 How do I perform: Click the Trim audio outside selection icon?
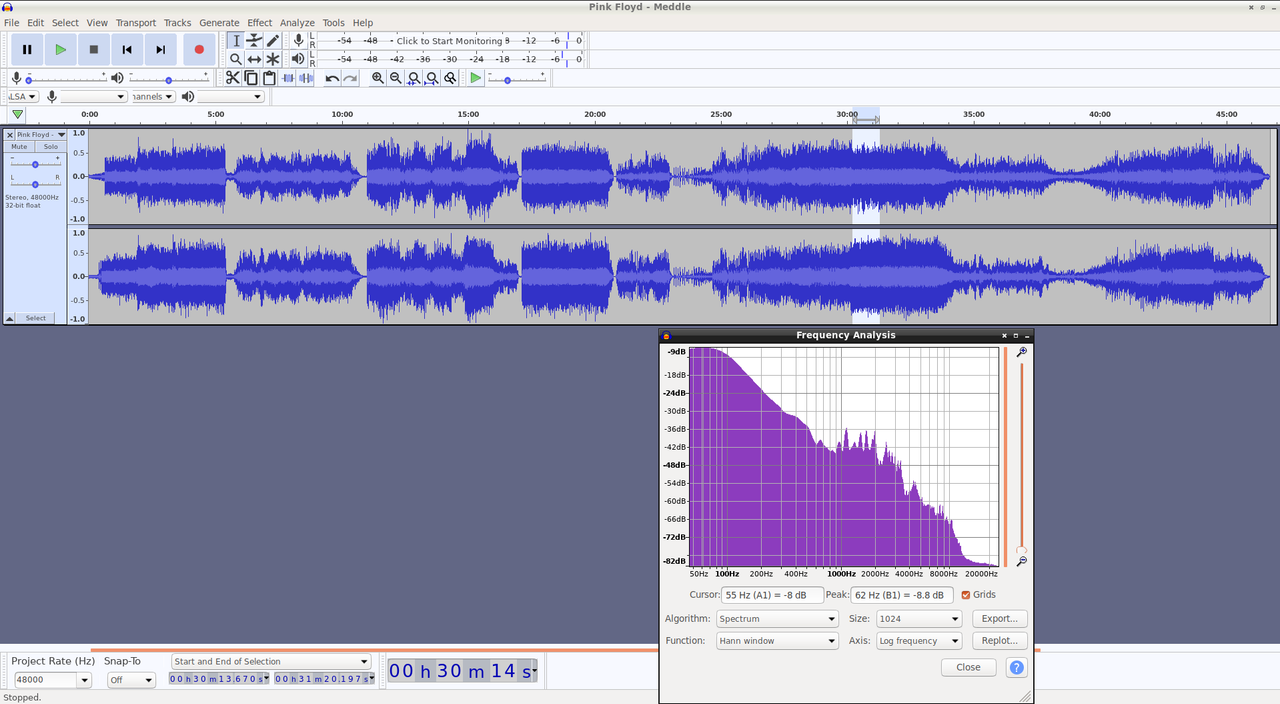tap(288, 78)
